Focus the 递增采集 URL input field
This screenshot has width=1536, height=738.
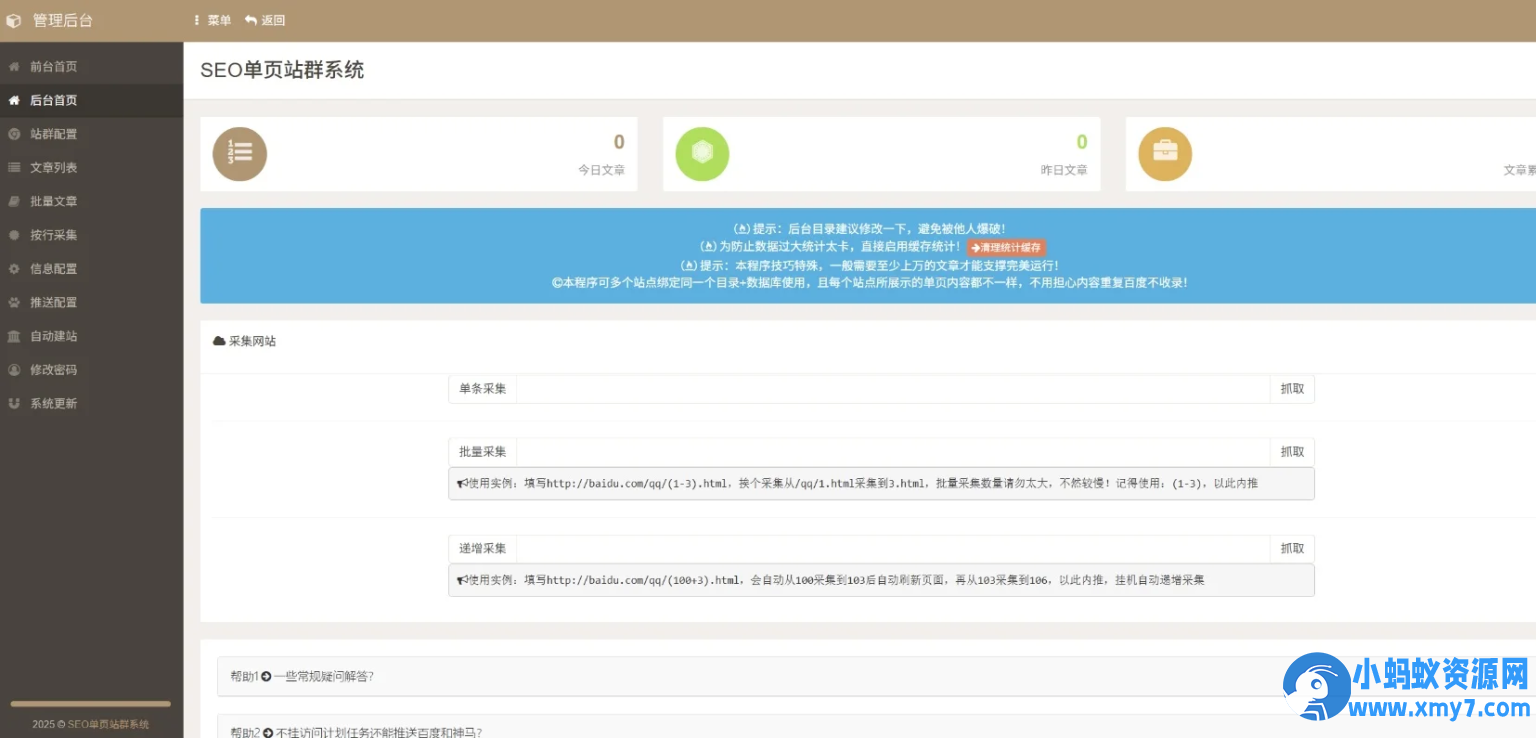893,549
